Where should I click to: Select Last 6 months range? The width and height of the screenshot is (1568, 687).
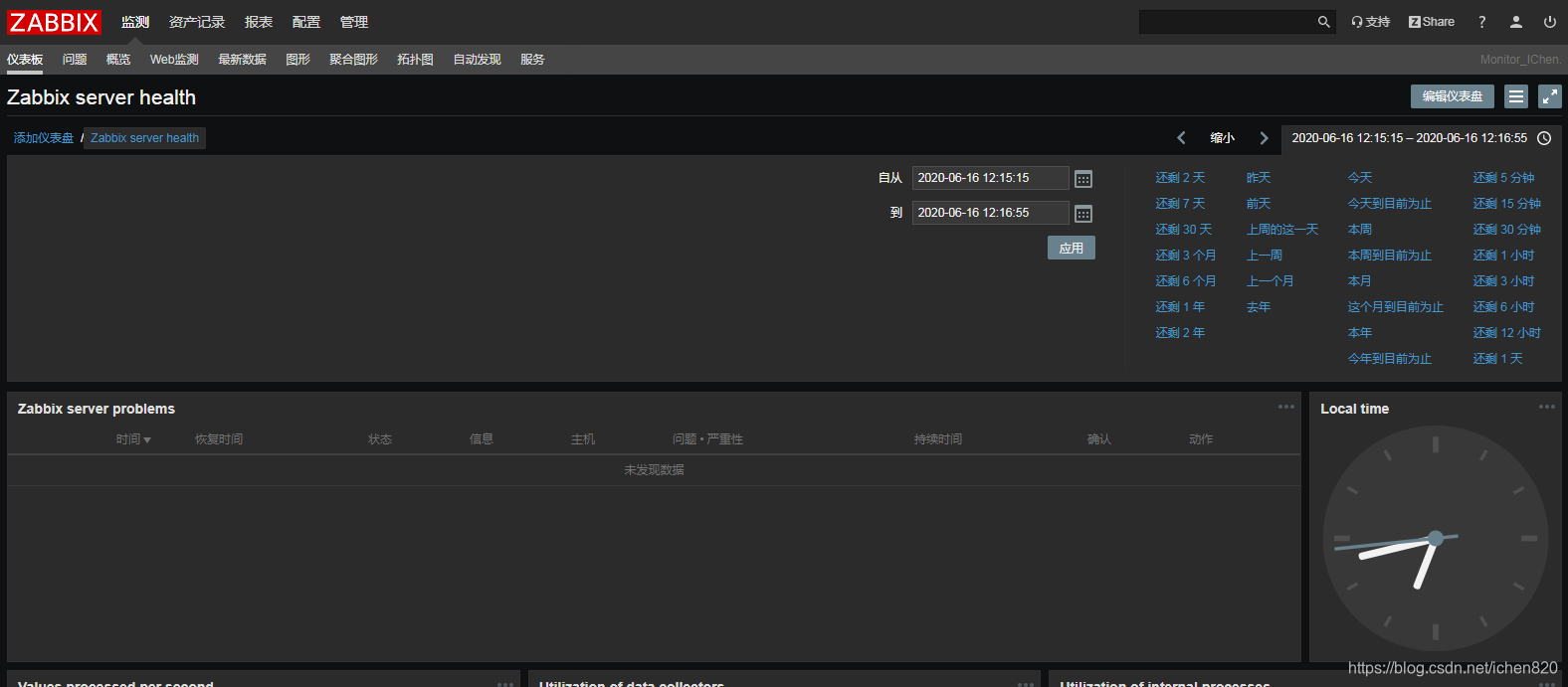point(1186,281)
